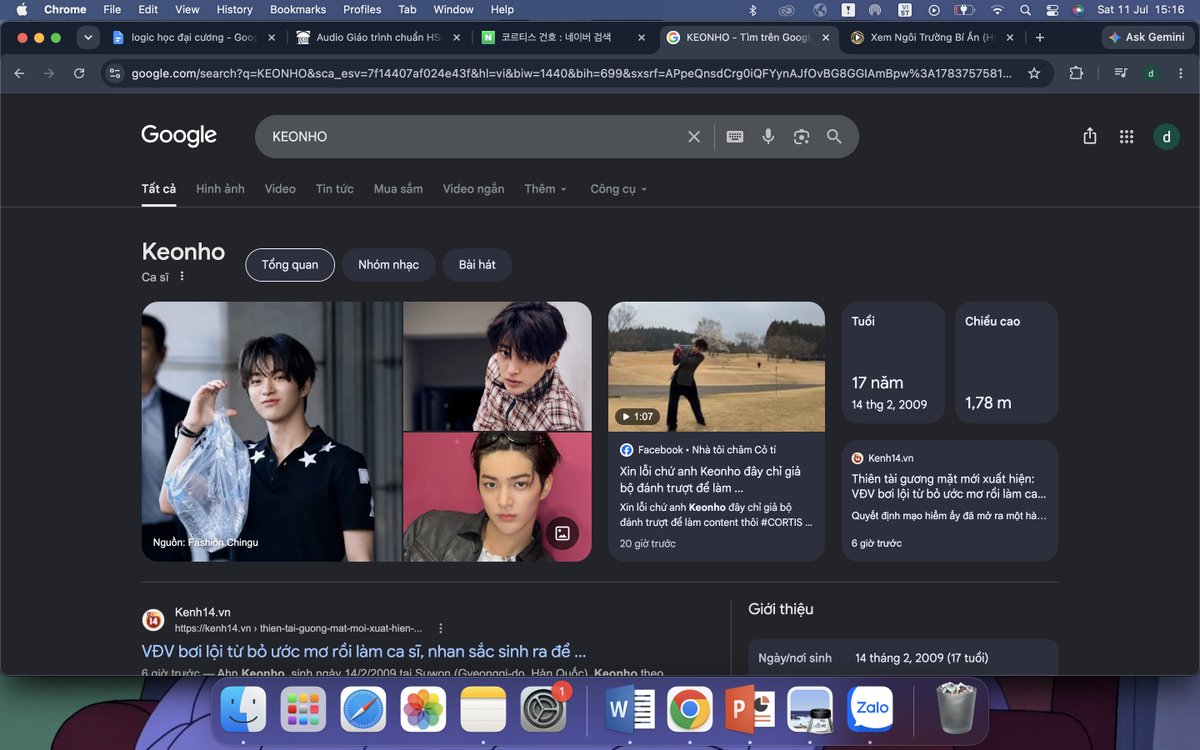Launch Safari from the dock

363,709
